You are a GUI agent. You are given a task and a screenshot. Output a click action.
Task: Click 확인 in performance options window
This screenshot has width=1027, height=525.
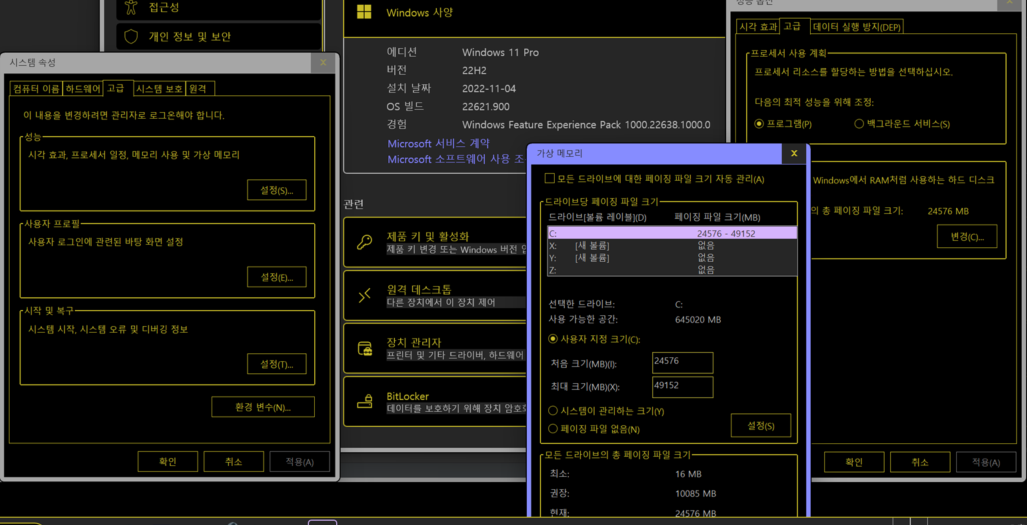click(853, 462)
